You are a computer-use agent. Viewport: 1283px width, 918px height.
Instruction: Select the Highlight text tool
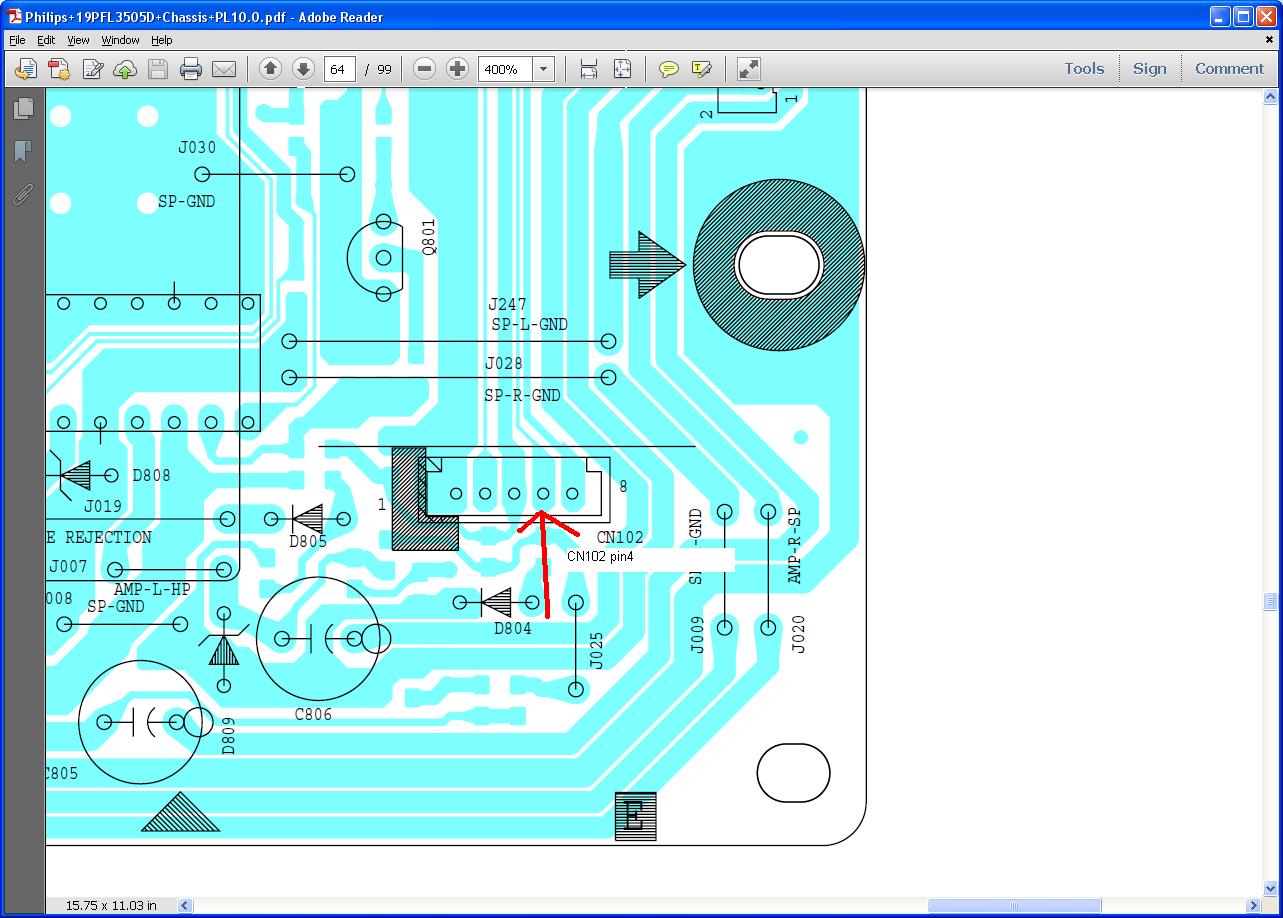(x=701, y=69)
